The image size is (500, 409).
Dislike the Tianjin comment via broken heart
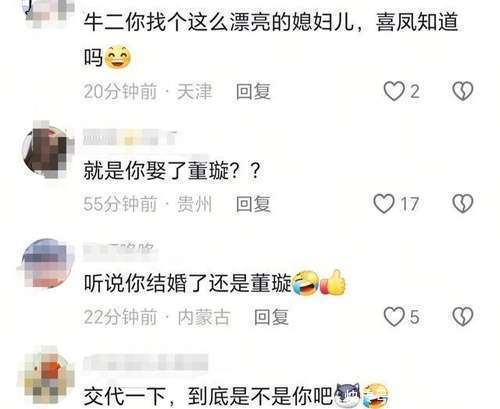click(462, 91)
